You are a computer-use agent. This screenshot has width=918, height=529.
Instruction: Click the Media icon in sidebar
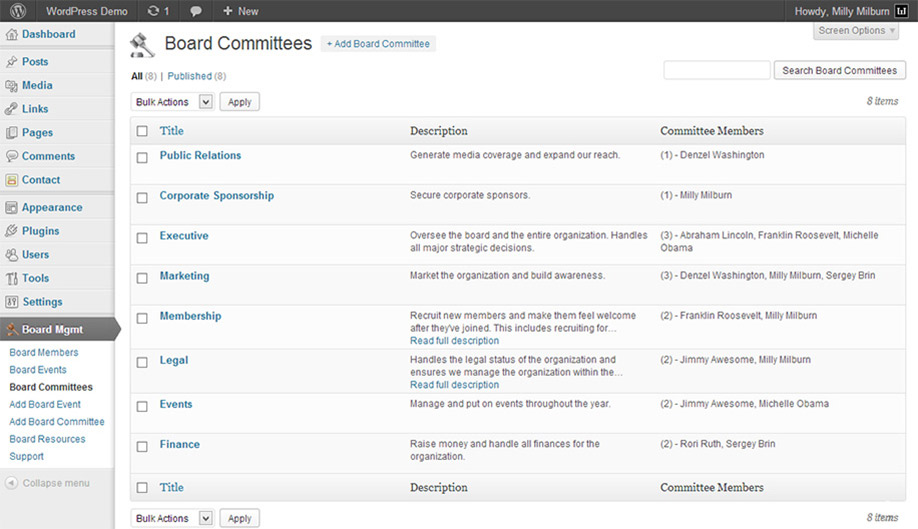12,86
